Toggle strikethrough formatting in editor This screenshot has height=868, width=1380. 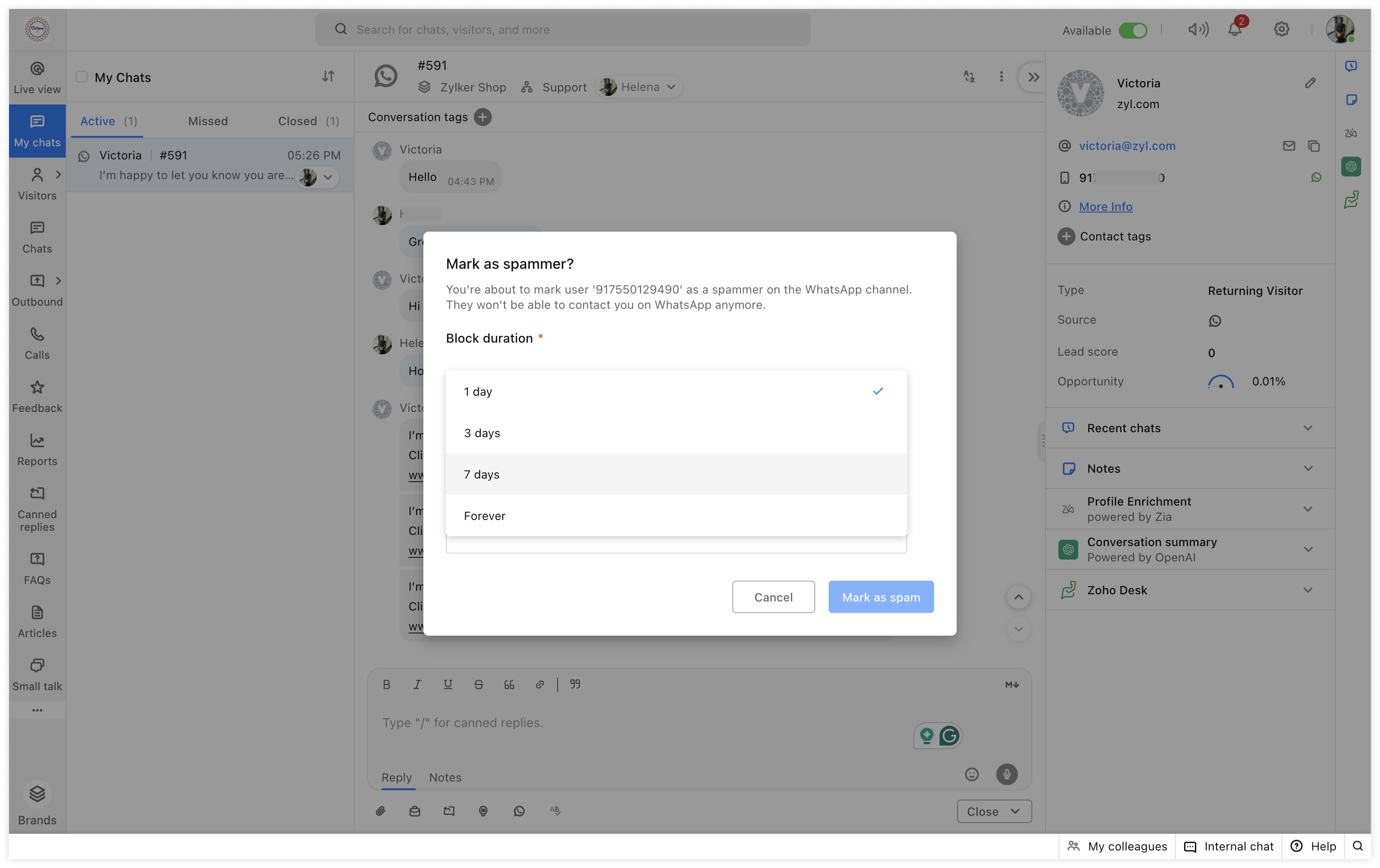pyautogui.click(x=478, y=684)
